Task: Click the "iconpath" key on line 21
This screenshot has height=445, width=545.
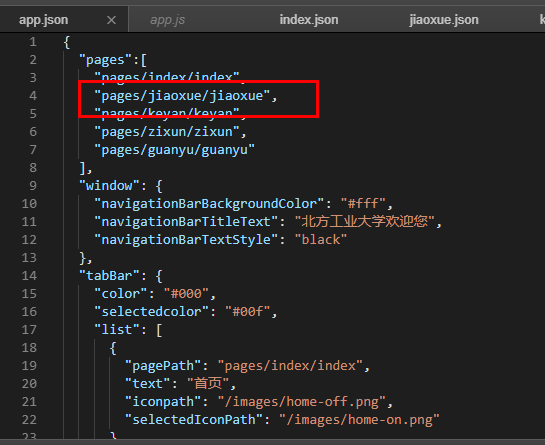Action: tap(163, 402)
